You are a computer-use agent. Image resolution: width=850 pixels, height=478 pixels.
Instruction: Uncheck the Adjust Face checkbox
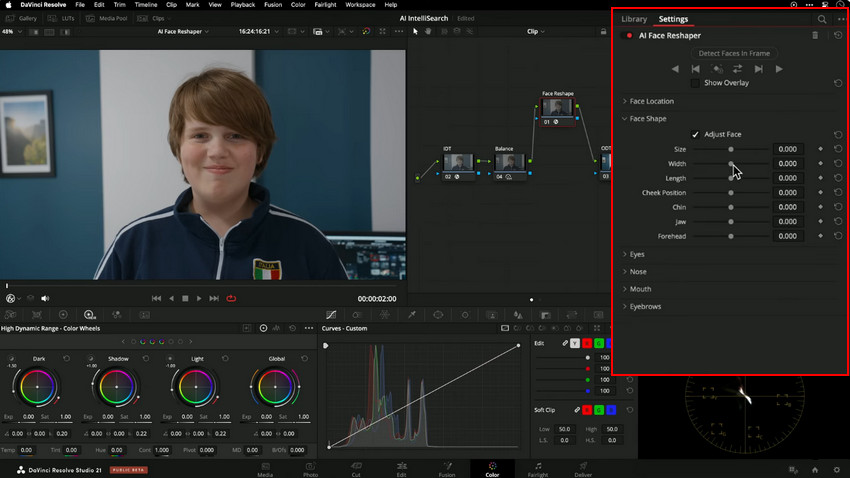[x=695, y=134]
